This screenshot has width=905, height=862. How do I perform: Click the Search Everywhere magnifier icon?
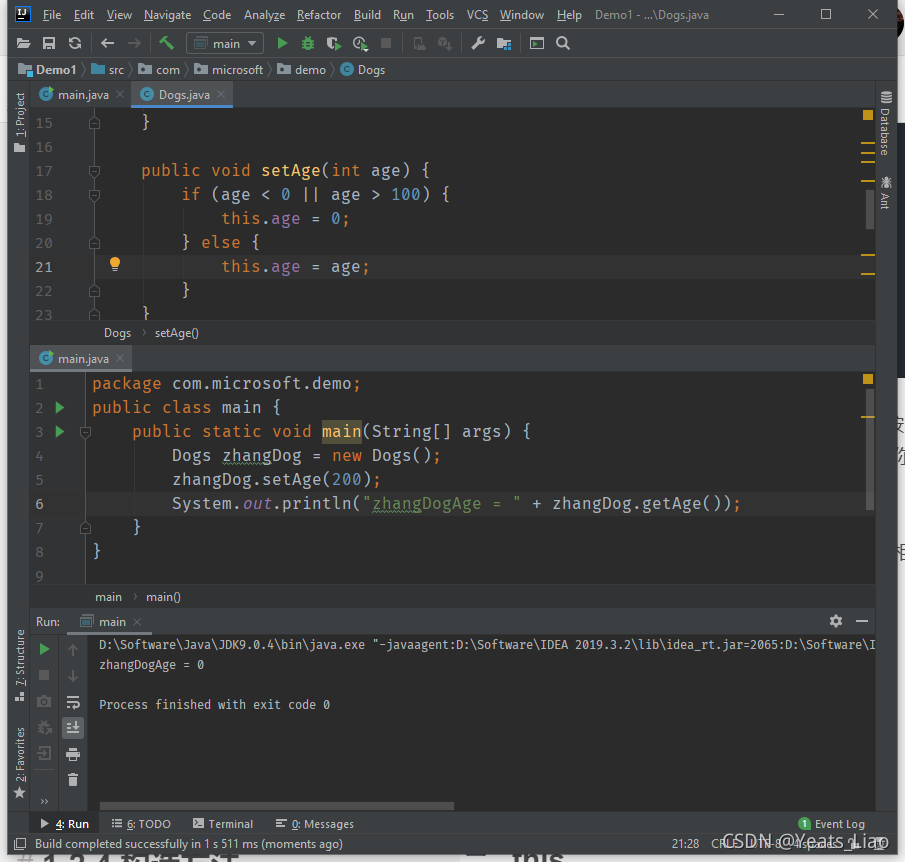[563, 43]
